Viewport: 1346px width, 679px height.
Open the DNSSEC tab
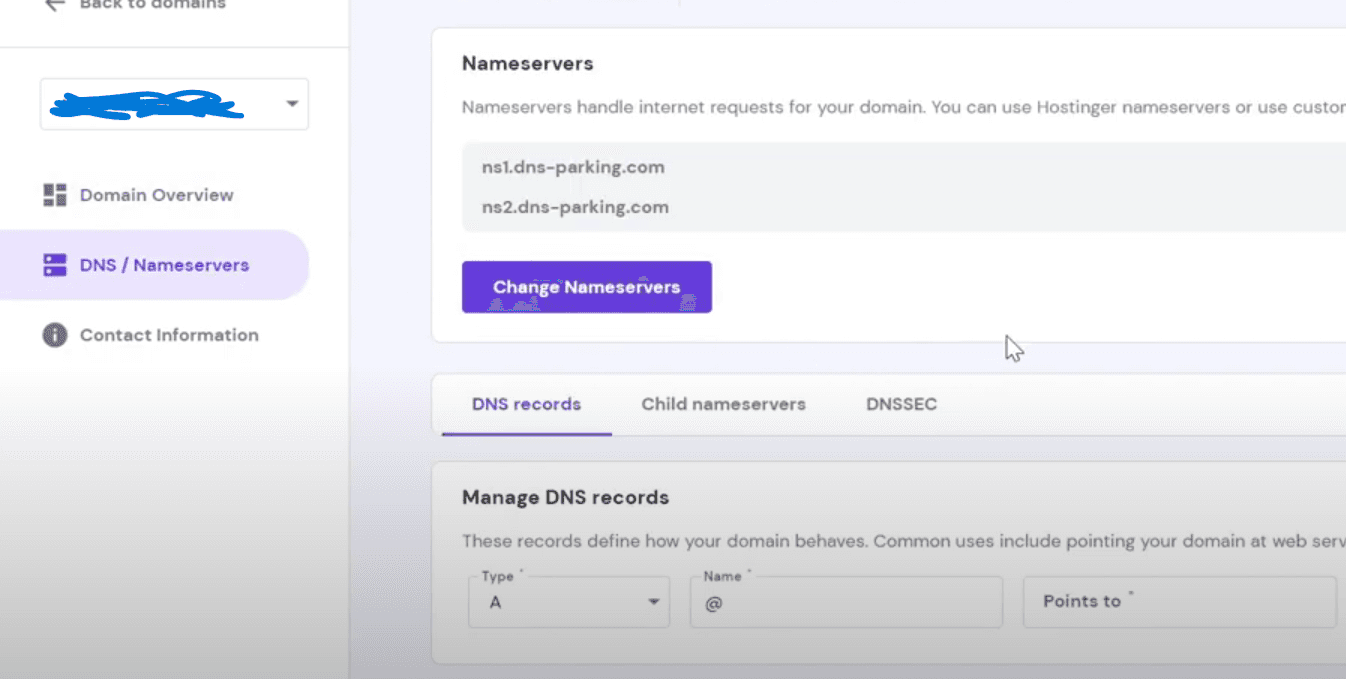[x=901, y=404]
